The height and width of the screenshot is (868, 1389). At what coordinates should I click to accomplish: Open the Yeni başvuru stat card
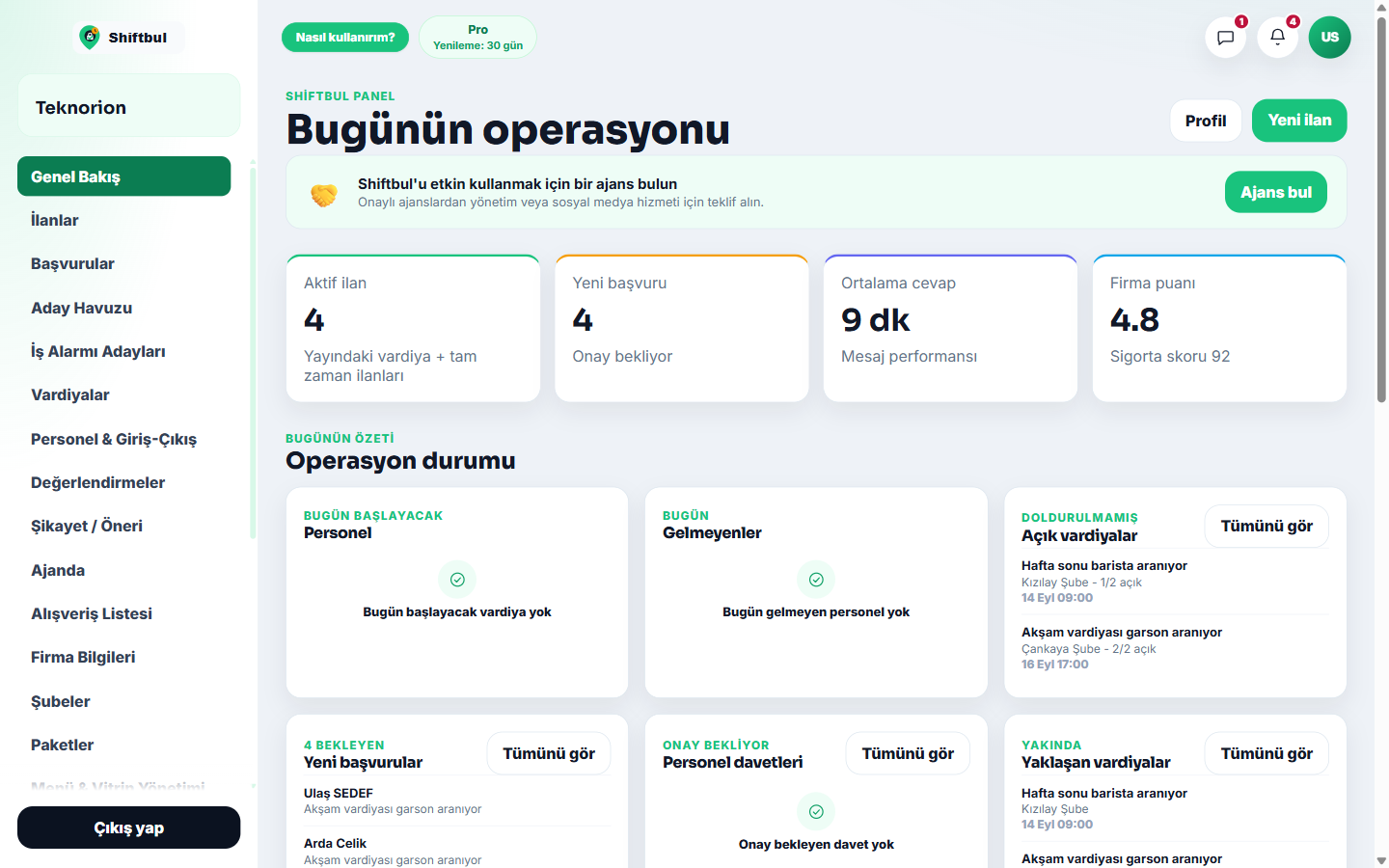(x=682, y=328)
